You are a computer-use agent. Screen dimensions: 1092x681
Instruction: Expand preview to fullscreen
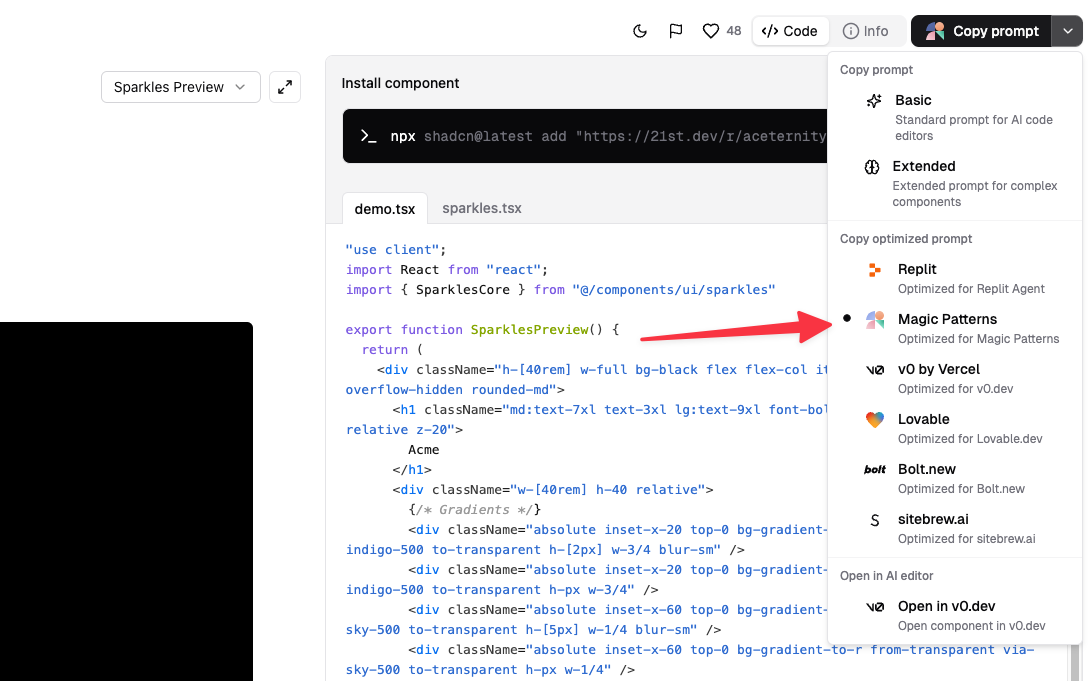[x=285, y=87]
